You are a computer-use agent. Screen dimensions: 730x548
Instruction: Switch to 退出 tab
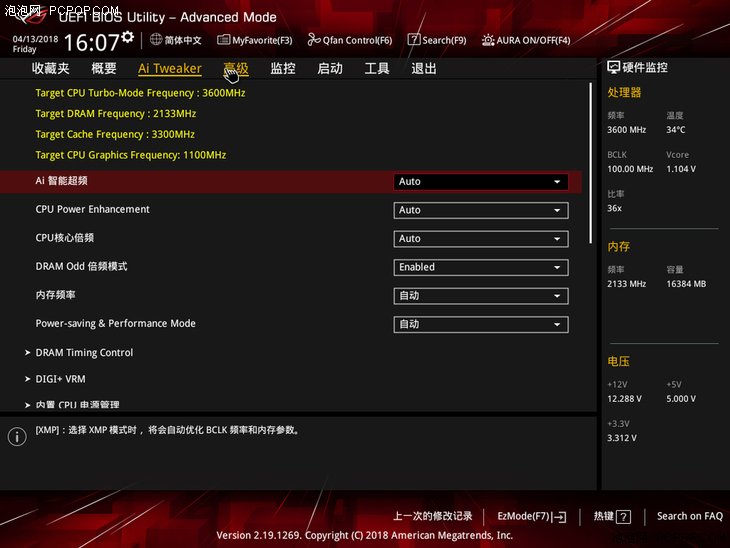[x=424, y=68]
